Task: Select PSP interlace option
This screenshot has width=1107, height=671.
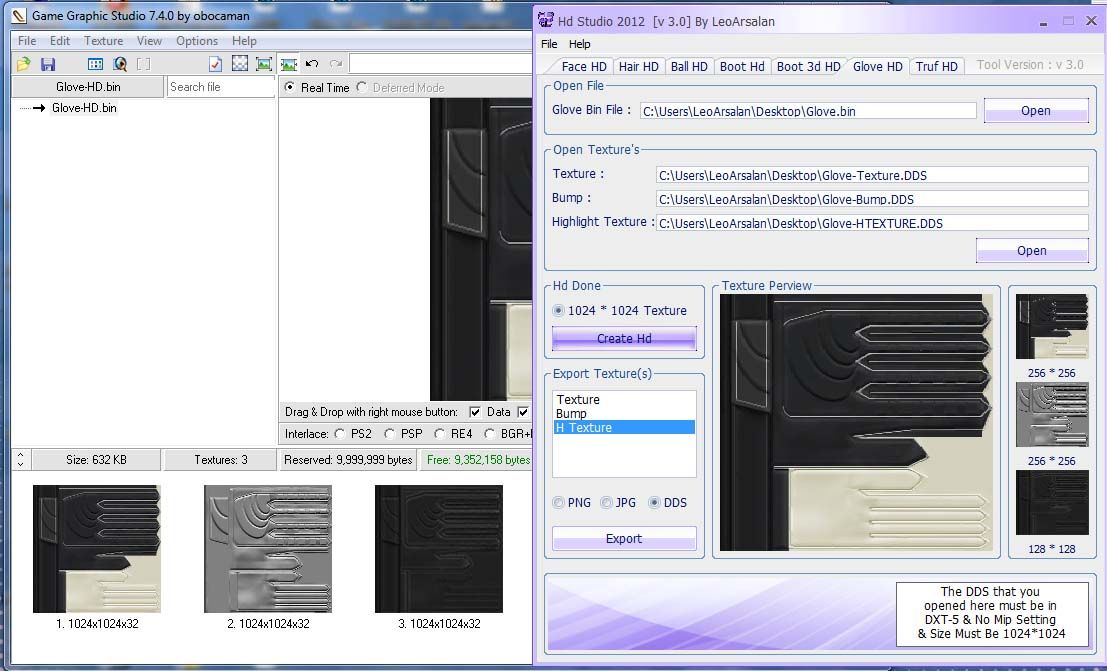Action: (x=388, y=434)
